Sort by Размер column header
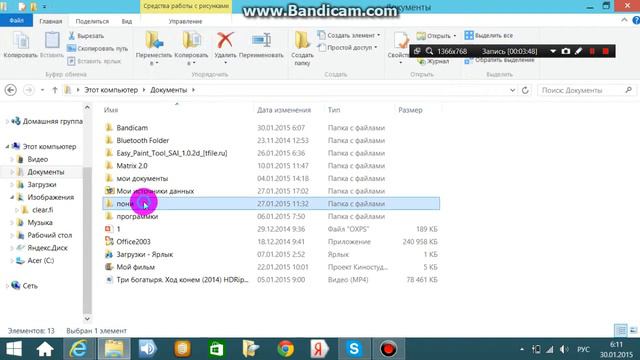Screen dimensions: 640x360 tap(410, 110)
